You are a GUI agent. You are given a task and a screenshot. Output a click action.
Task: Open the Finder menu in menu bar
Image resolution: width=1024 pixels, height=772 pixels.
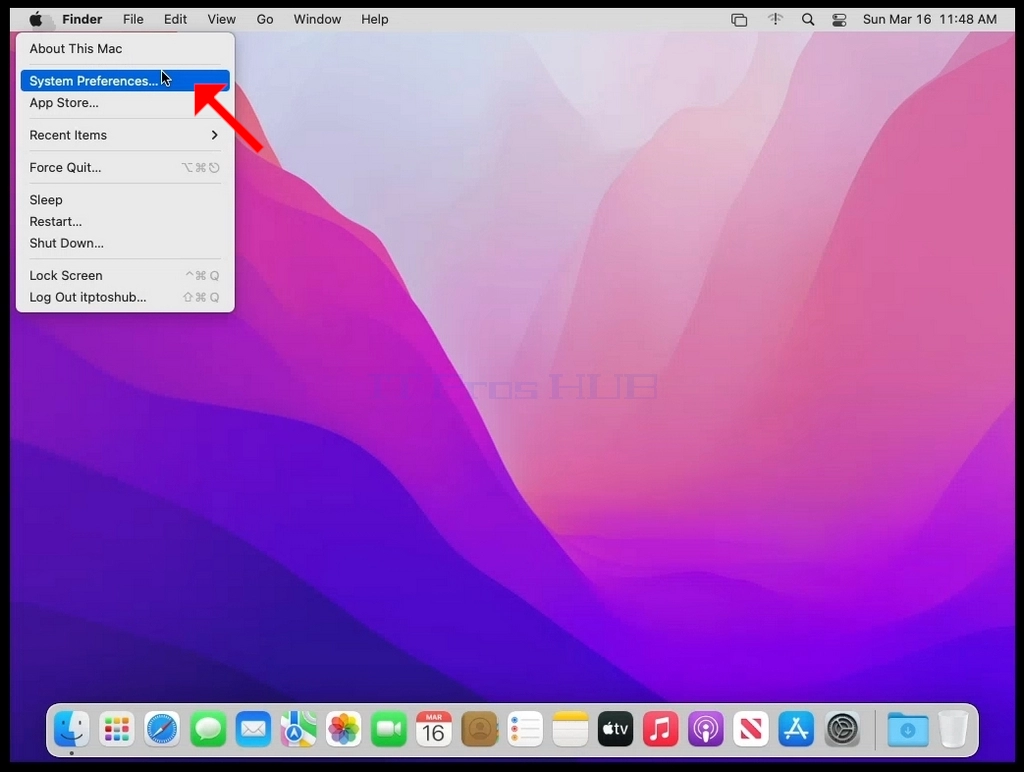[82, 20]
